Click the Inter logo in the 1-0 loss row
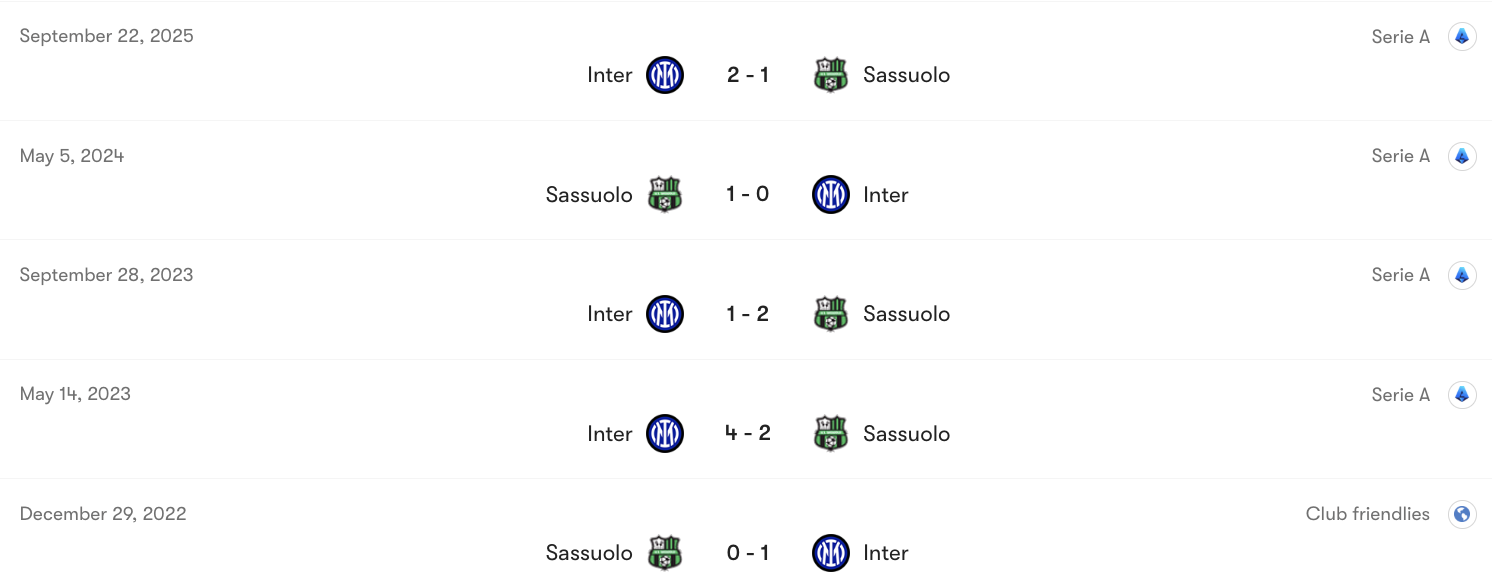 tap(831, 194)
